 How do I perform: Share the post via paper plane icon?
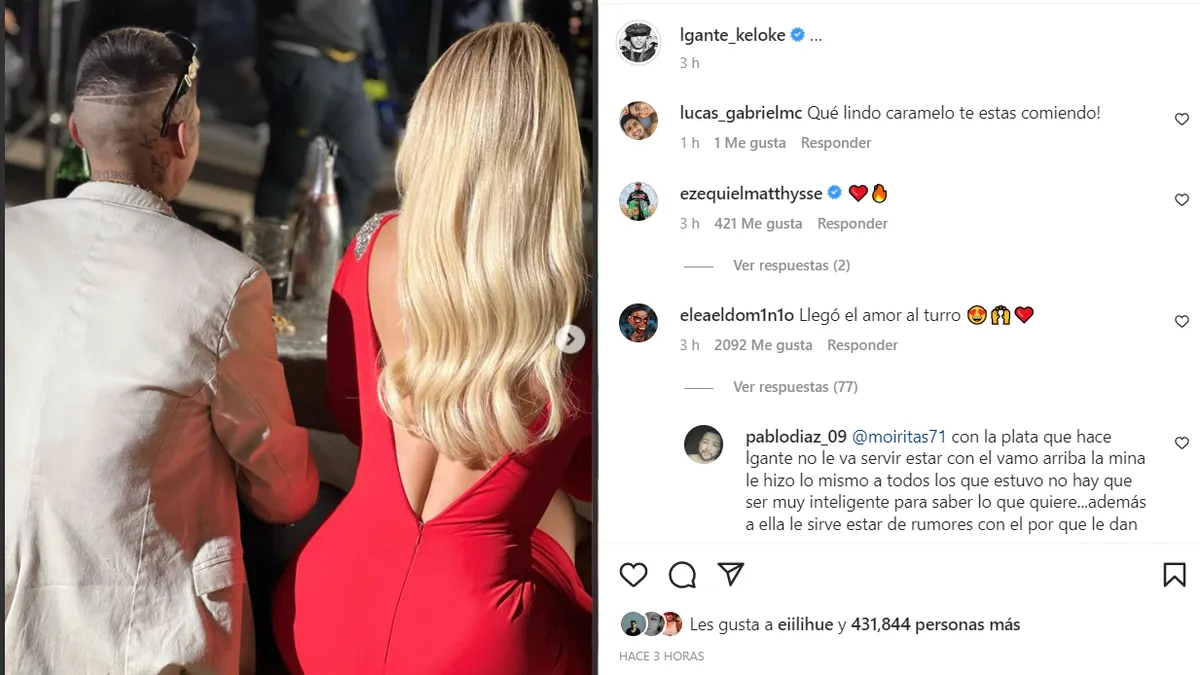point(731,574)
